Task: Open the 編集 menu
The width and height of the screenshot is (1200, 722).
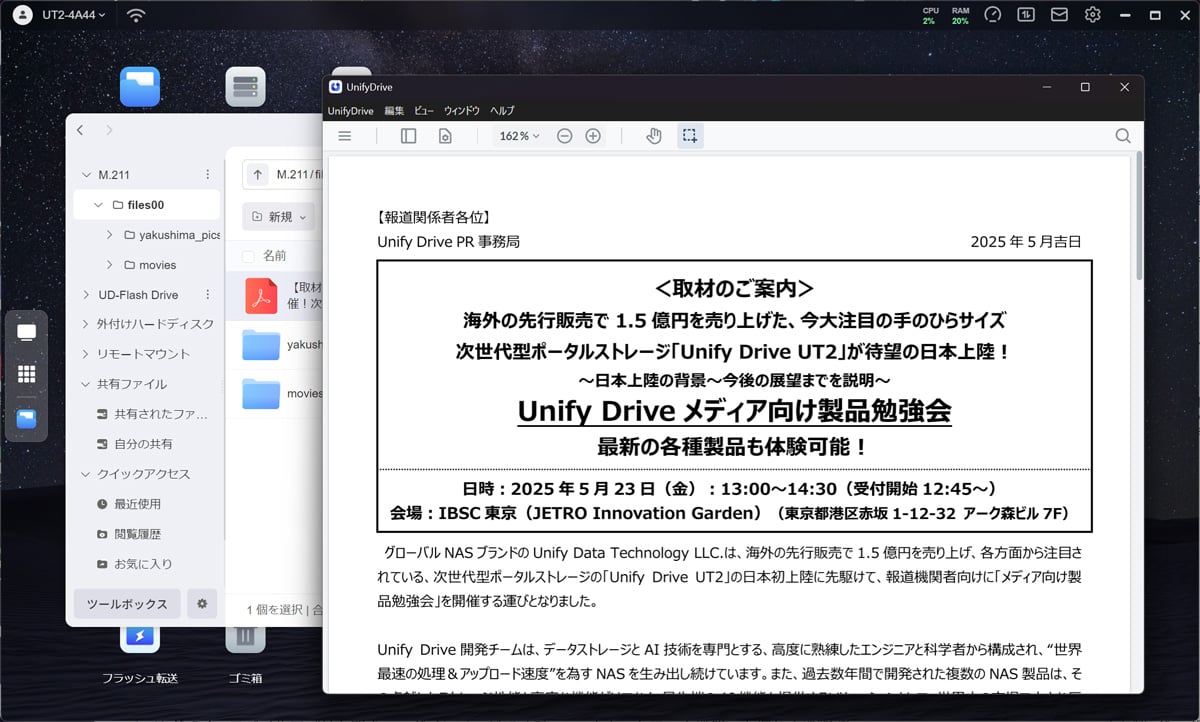Action: point(394,111)
